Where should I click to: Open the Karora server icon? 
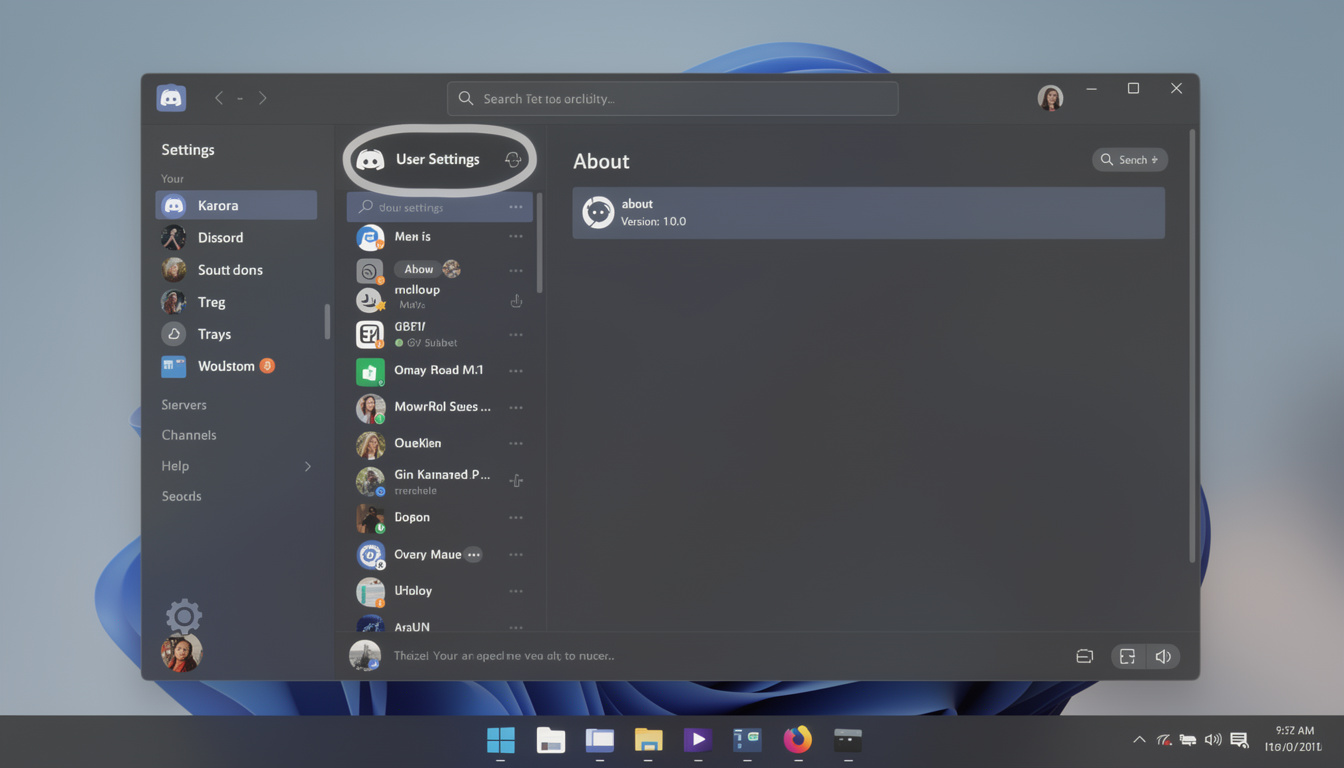point(172,204)
